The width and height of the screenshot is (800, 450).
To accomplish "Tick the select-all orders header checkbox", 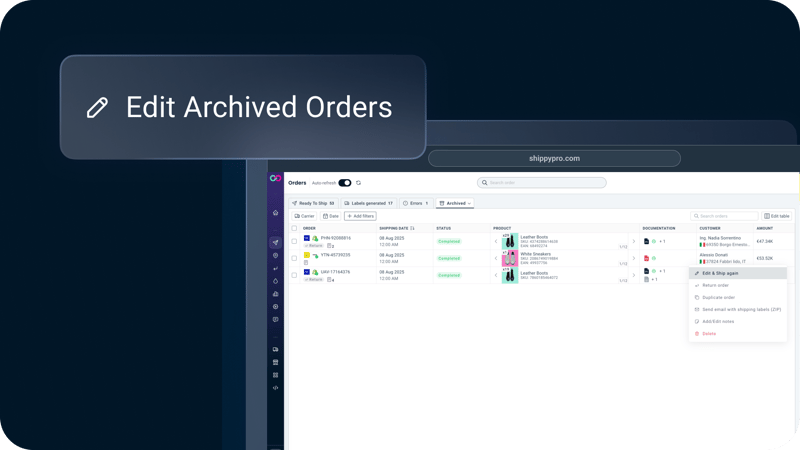I will click(294, 228).
